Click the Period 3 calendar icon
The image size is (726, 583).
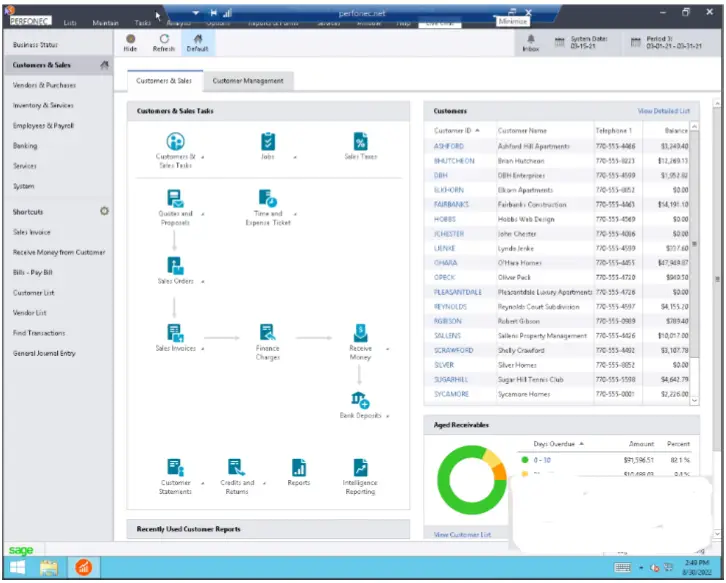[x=636, y=43]
